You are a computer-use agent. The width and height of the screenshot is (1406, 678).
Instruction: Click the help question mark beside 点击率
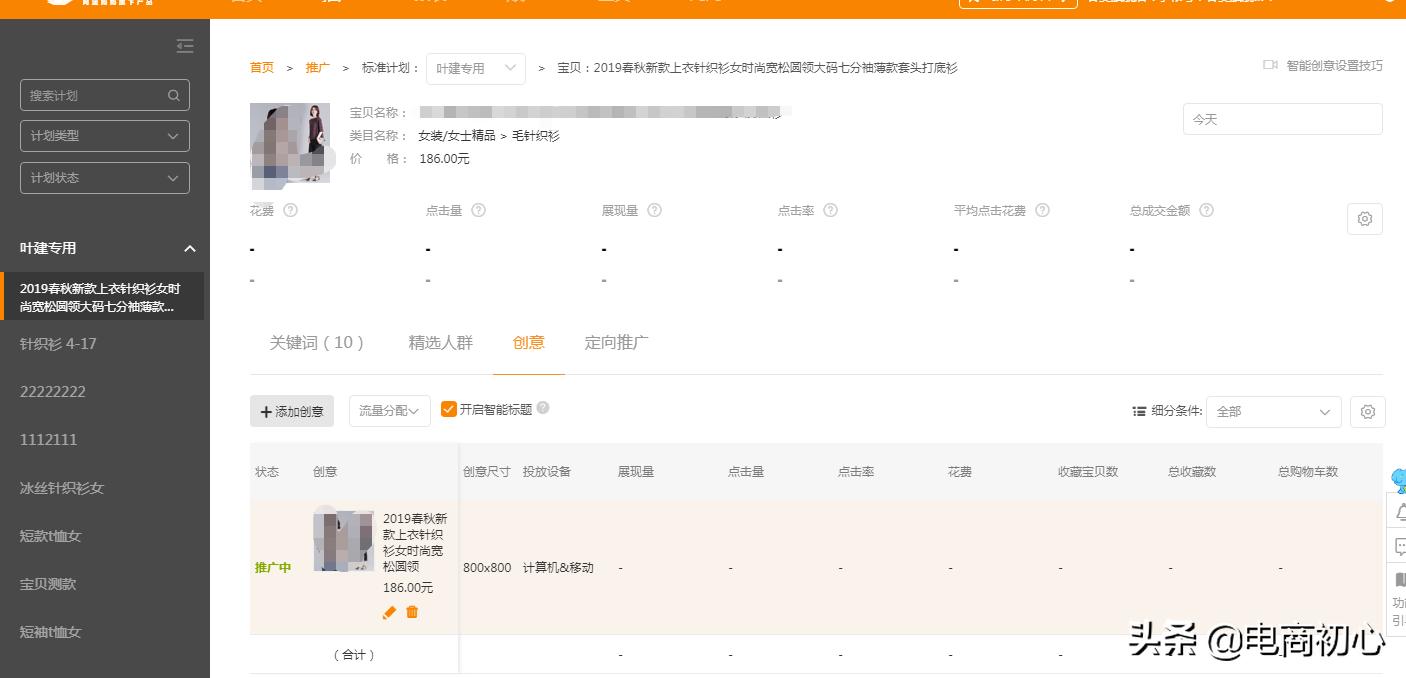pos(832,210)
